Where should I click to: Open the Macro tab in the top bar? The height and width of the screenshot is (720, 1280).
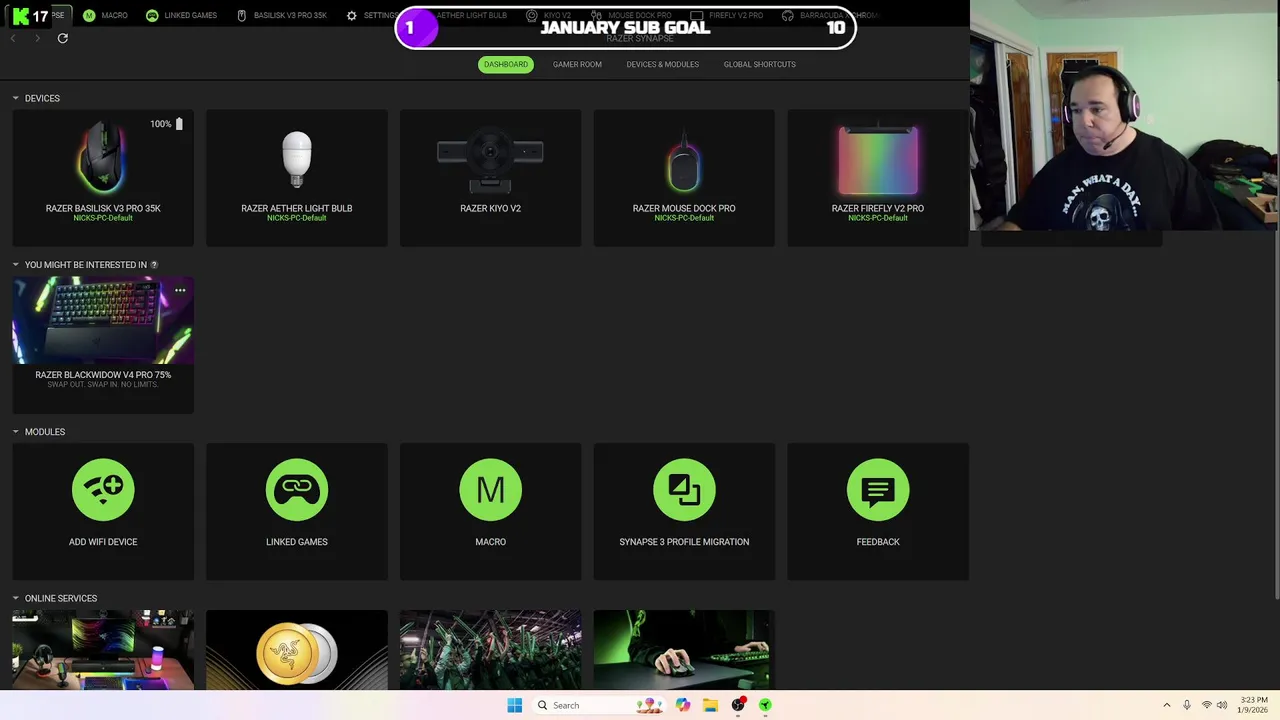106,15
